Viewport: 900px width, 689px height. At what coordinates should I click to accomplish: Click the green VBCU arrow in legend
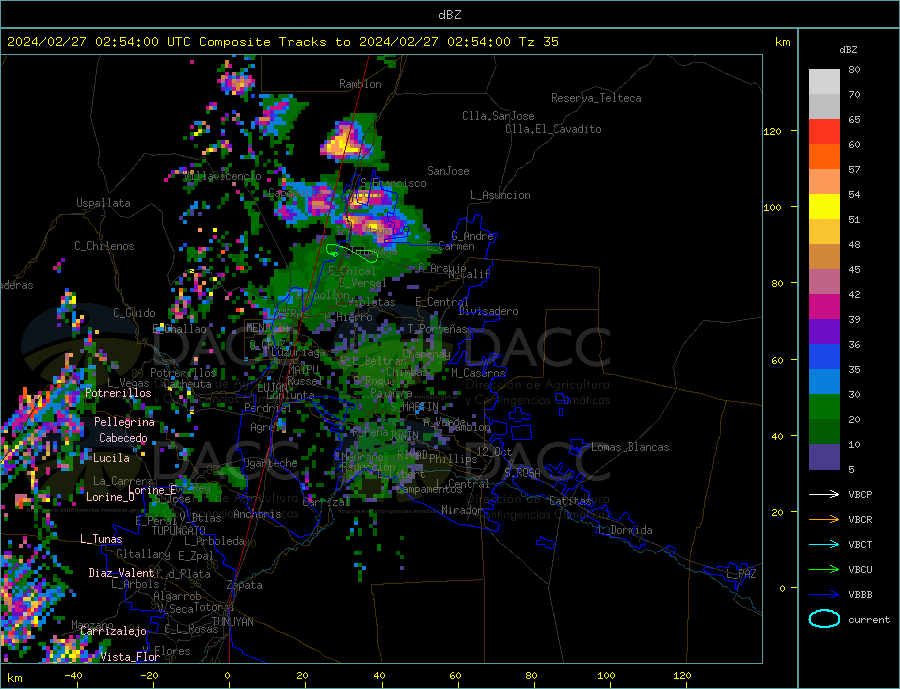(824, 570)
